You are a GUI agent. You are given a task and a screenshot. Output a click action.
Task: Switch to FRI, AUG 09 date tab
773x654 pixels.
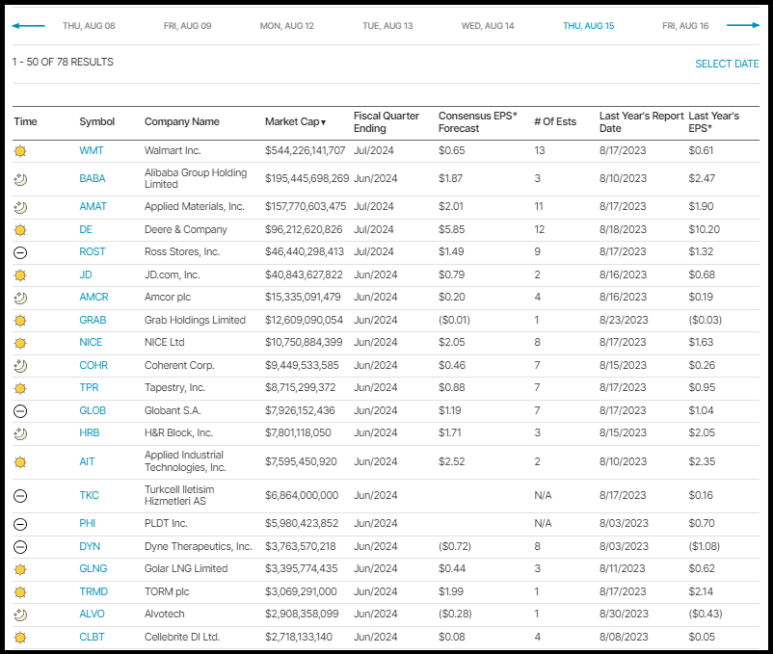[187, 26]
